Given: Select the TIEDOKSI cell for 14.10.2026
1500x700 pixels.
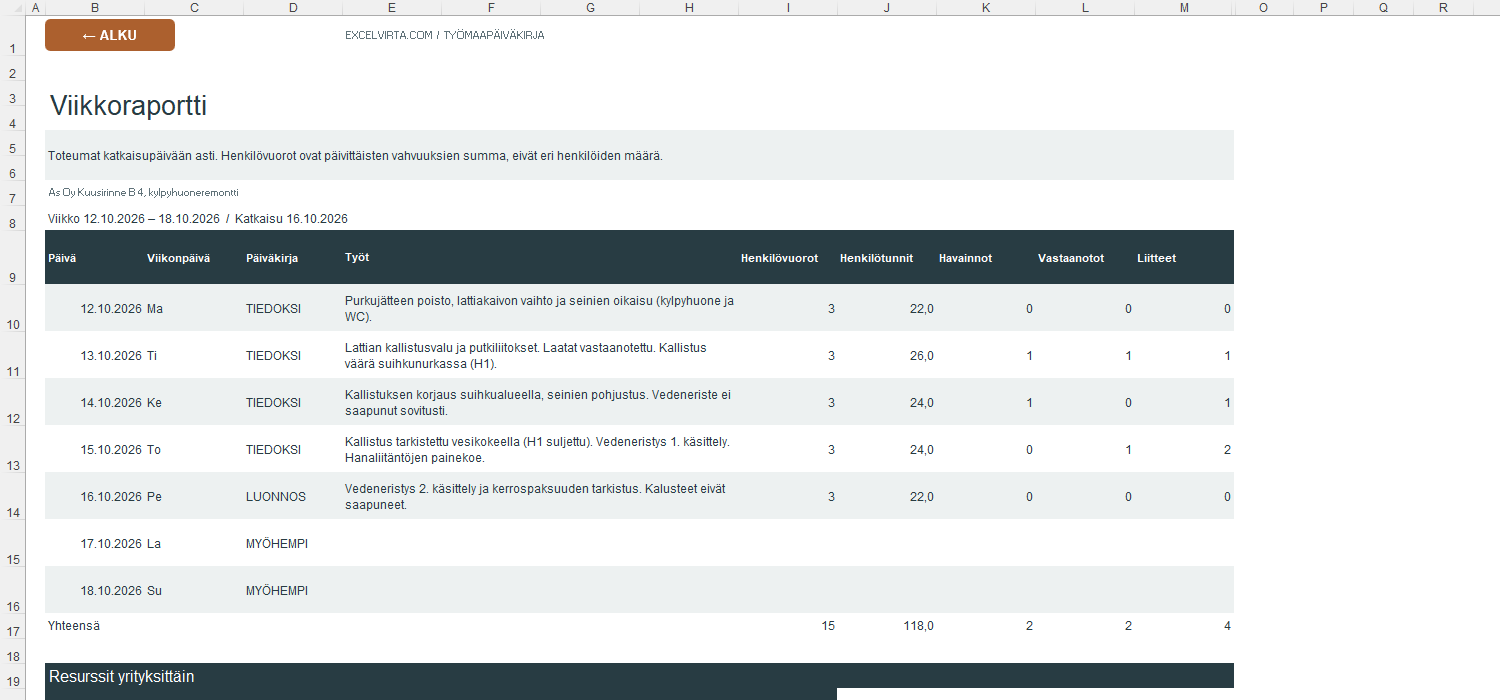Looking at the screenshot, I should [273, 403].
